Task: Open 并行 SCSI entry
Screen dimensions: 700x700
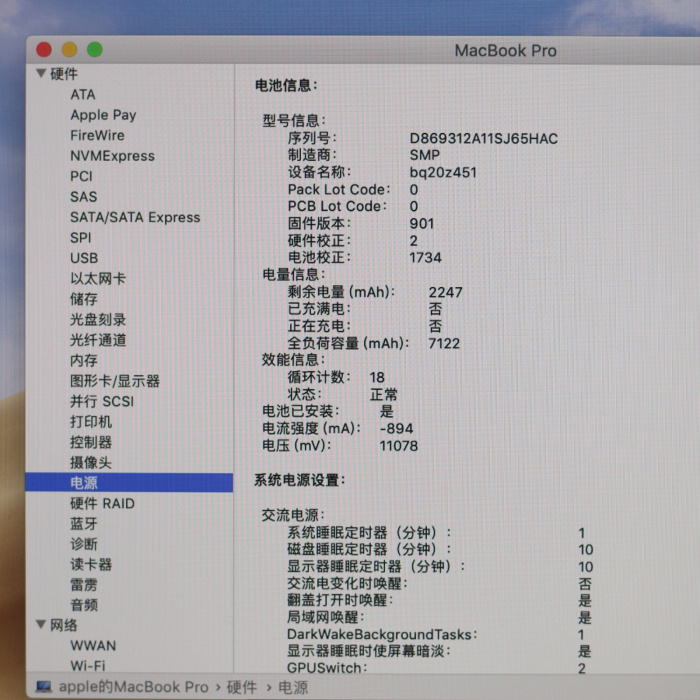Action: [102, 401]
